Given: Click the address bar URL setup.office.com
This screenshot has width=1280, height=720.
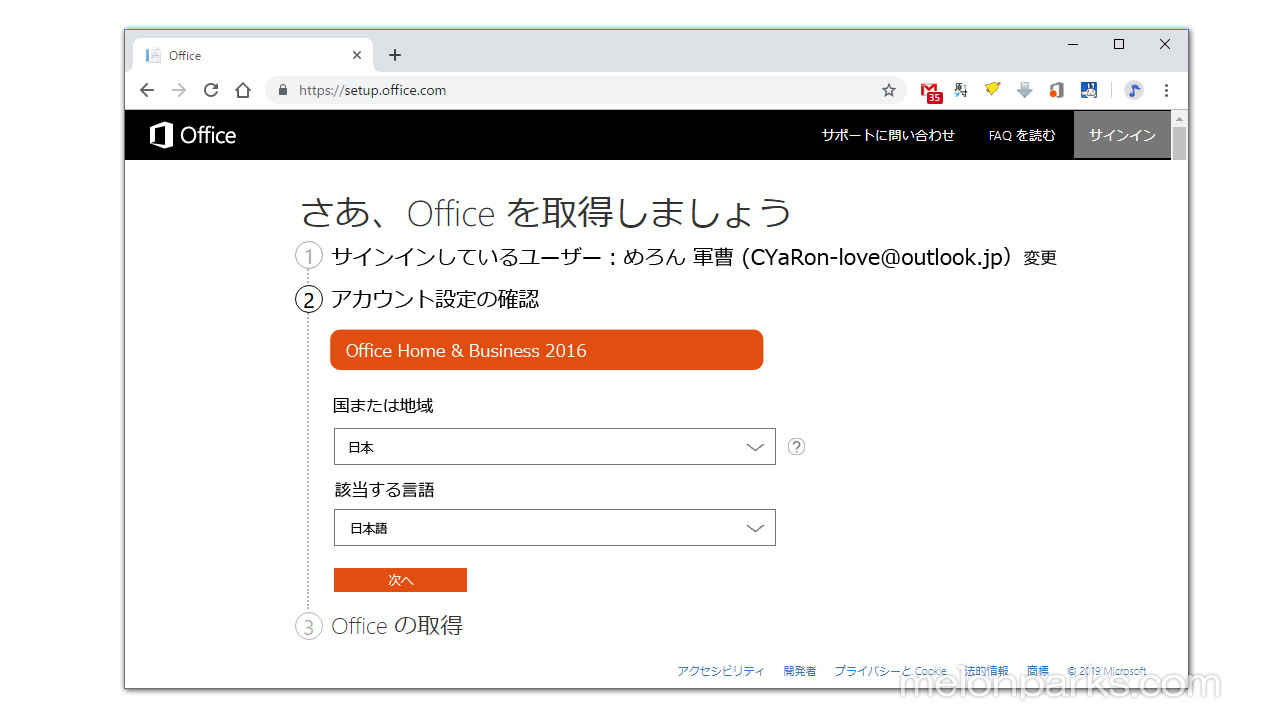Looking at the screenshot, I should pyautogui.click(x=372, y=90).
